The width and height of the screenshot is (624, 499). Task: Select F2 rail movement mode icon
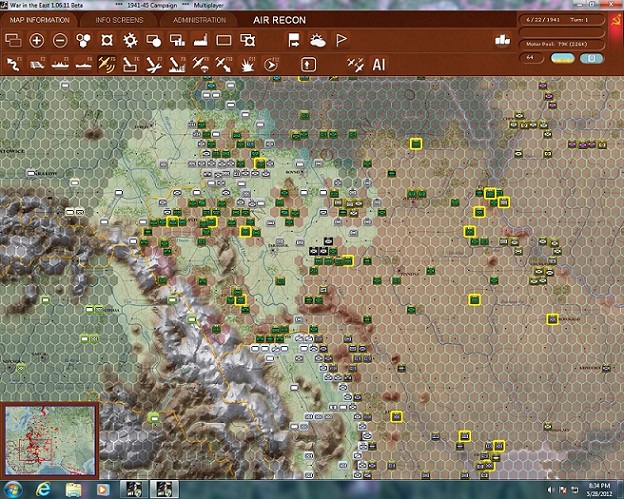pyautogui.click(x=37, y=64)
